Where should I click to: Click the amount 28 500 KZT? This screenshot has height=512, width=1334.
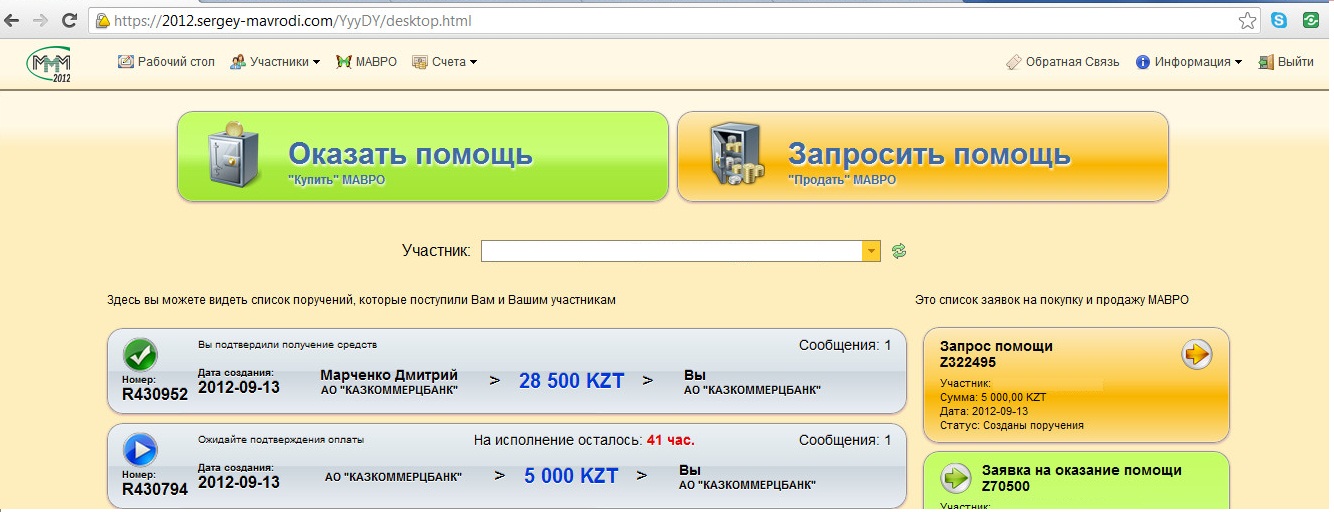(571, 381)
